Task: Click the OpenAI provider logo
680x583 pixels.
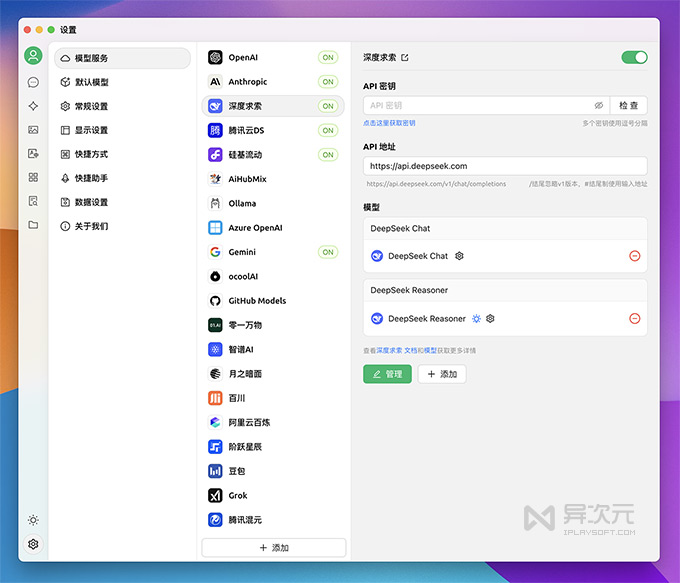Action: pyautogui.click(x=215, y=57)
